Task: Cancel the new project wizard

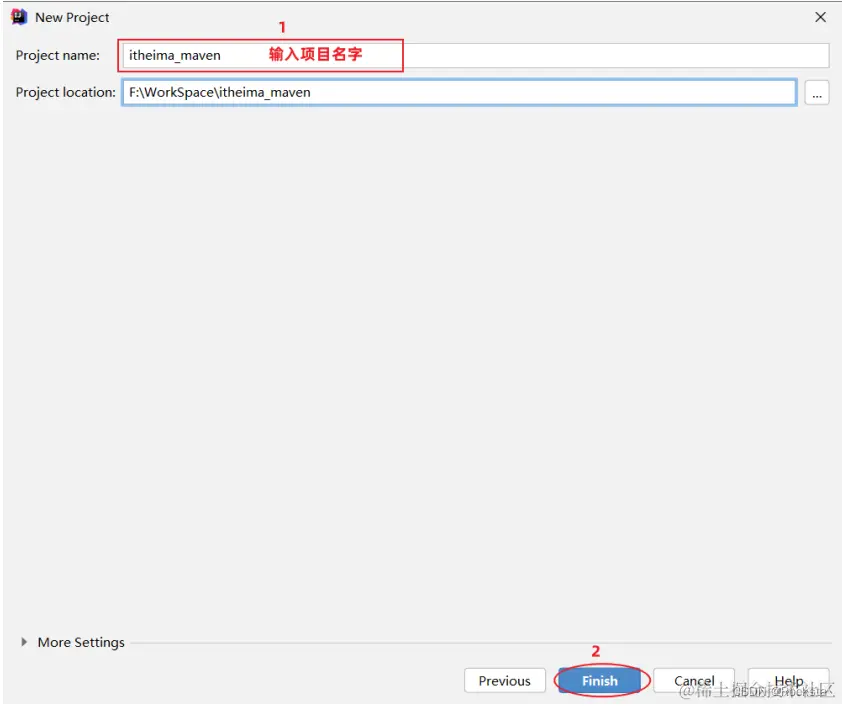Action: tap(694, 681)
